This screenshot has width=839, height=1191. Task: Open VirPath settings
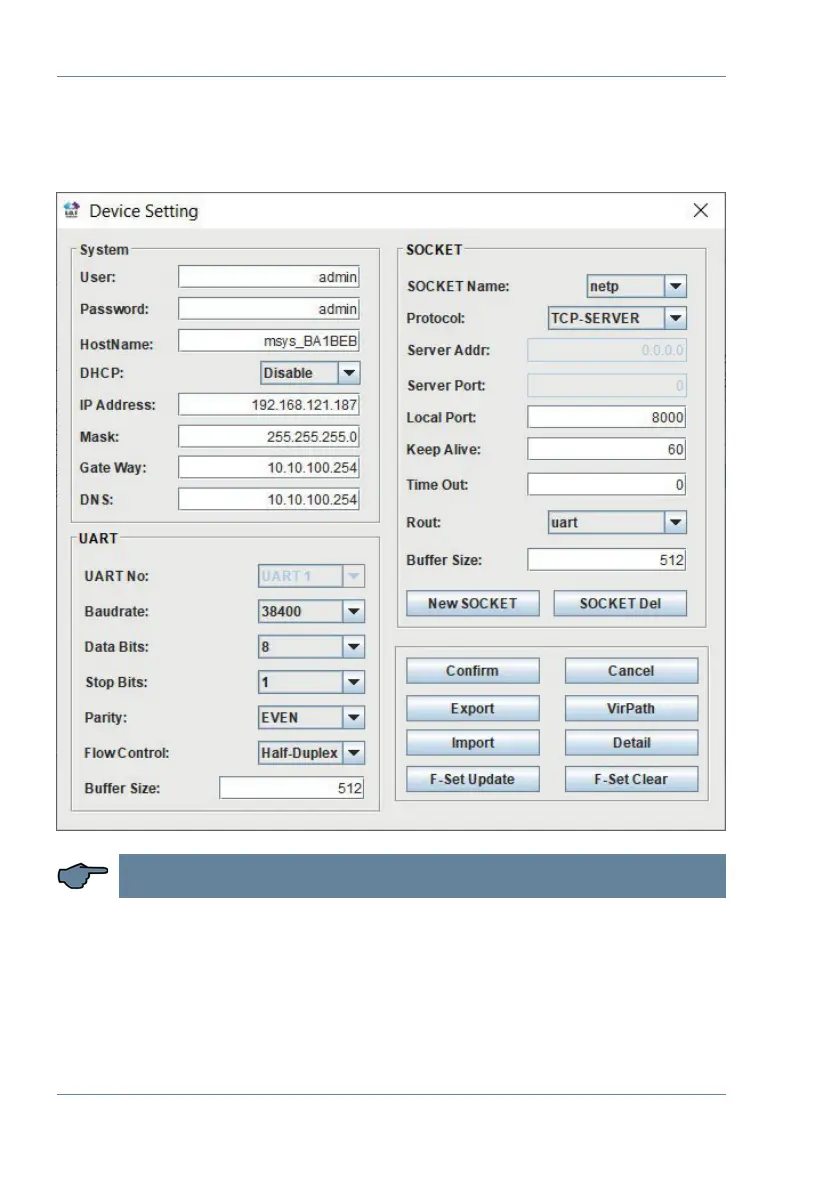(631, 708)
